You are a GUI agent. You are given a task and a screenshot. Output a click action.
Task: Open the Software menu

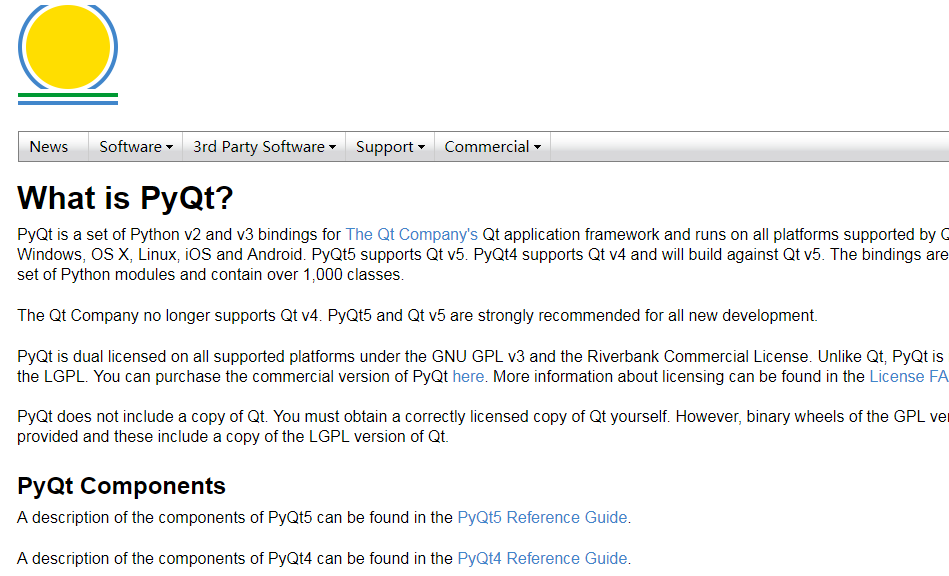click(130, 147)
